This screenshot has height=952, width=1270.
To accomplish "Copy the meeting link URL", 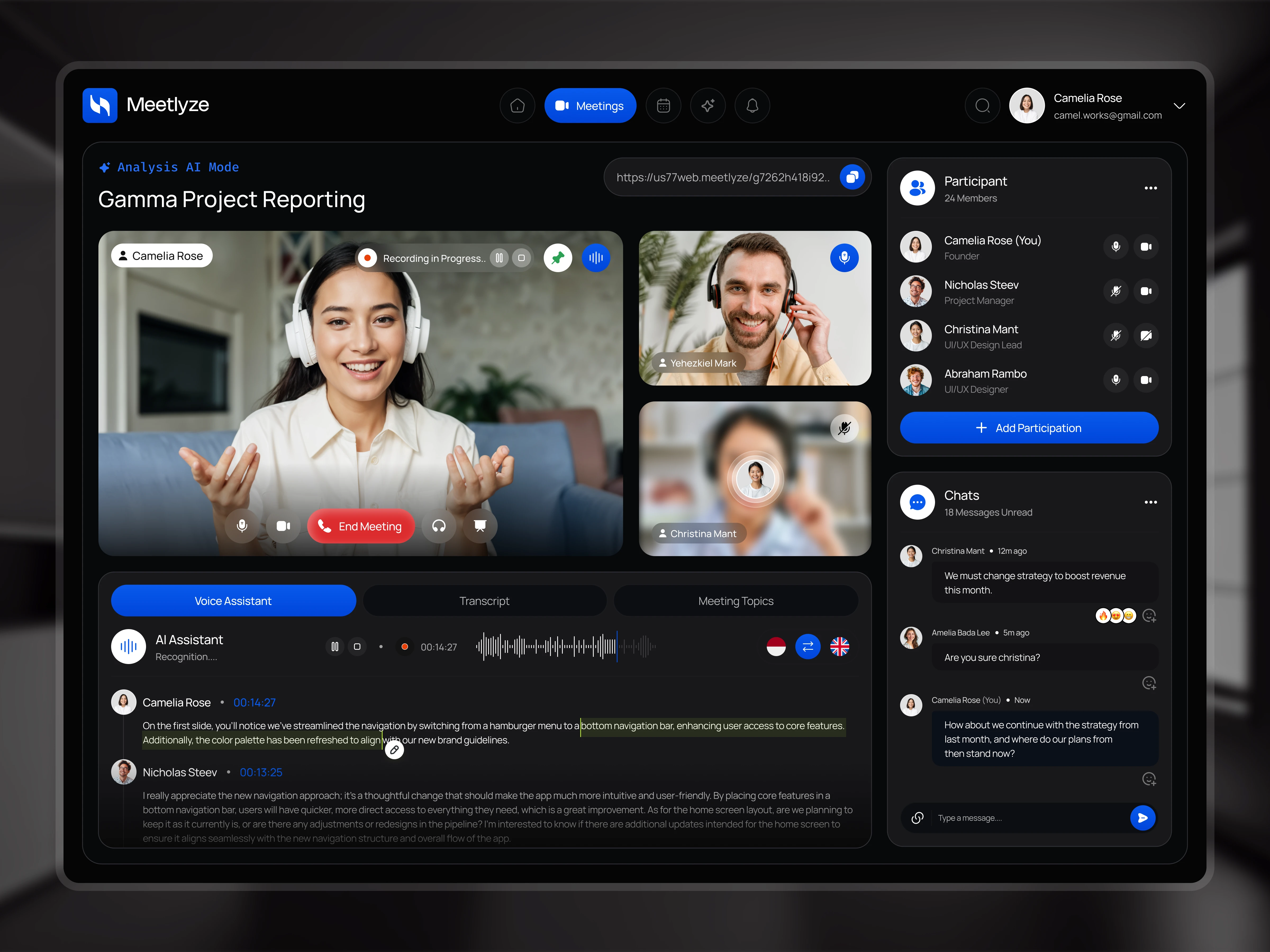I will click(852, 177).
